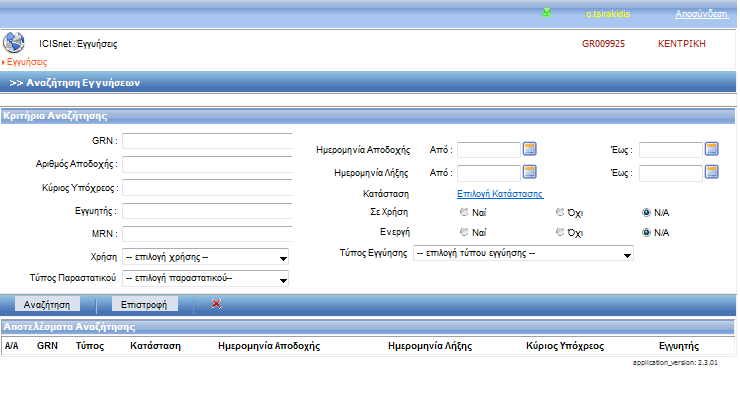Focus the Κύριος Υπόχρεος input field
740x393 pixels.
pos(207,188)
